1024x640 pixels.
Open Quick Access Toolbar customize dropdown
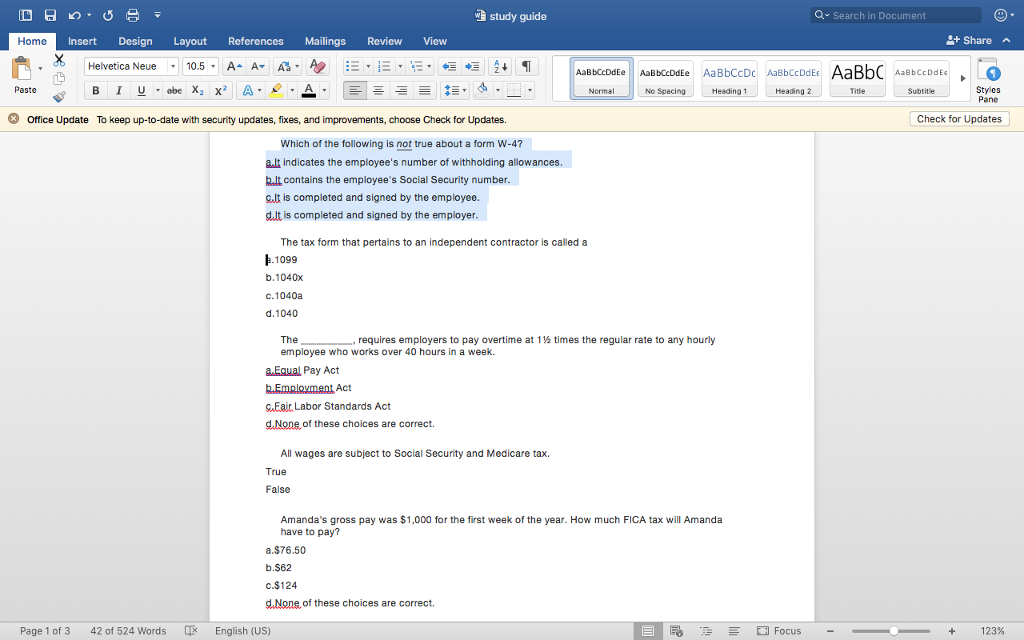pos(157,15)
